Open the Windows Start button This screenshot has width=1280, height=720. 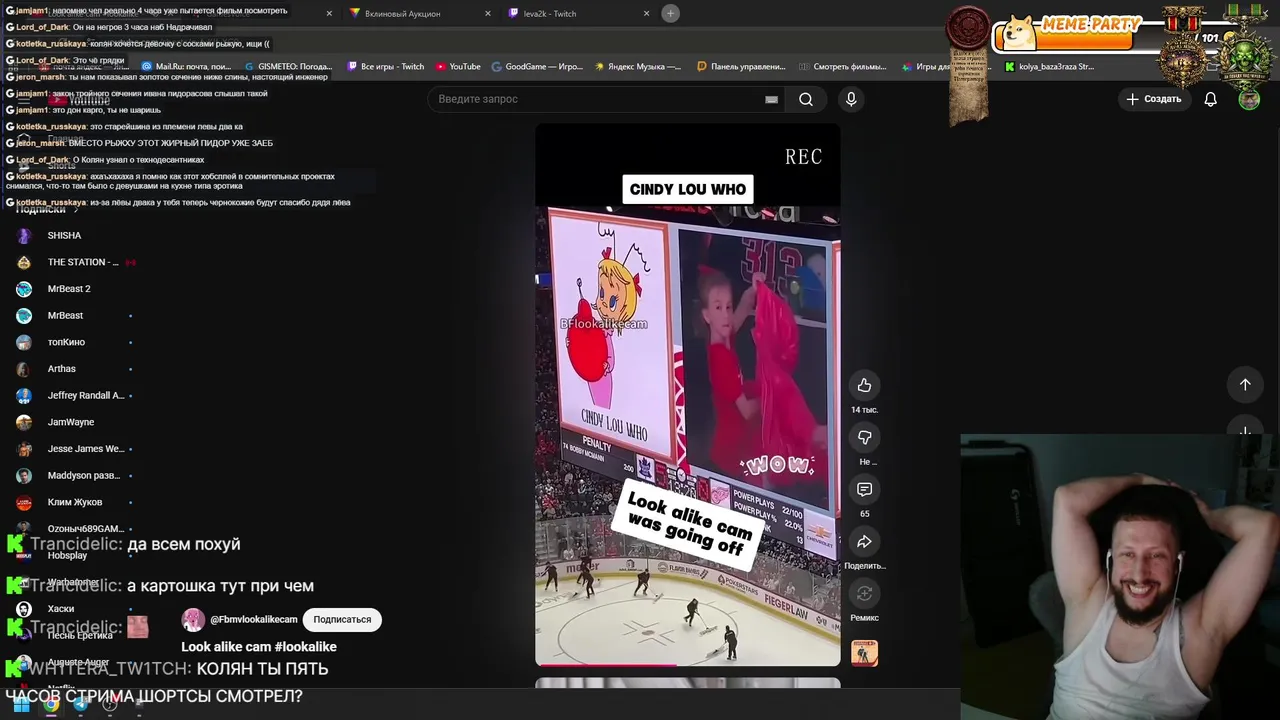[x=21, y=705]
